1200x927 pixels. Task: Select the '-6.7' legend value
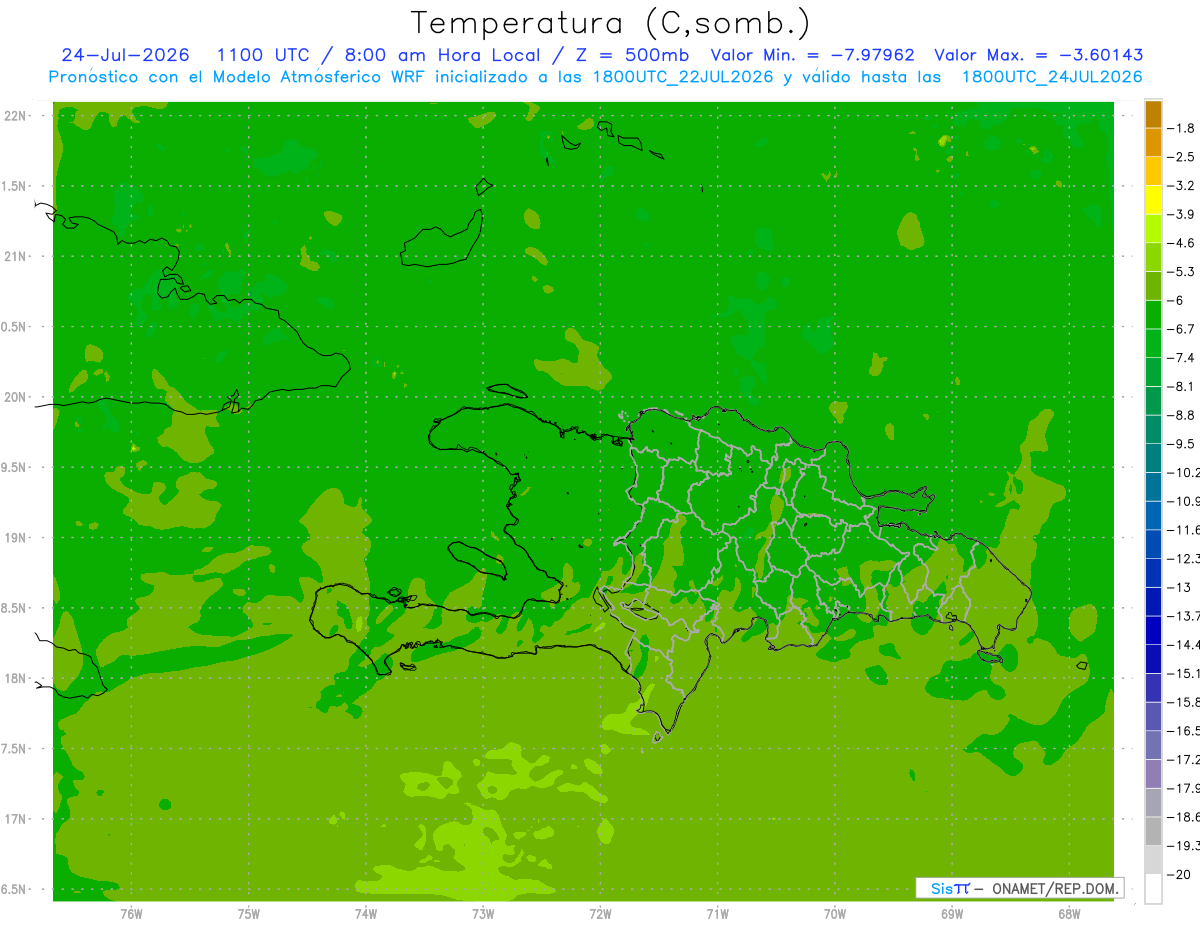click(x=1181, y=329)
